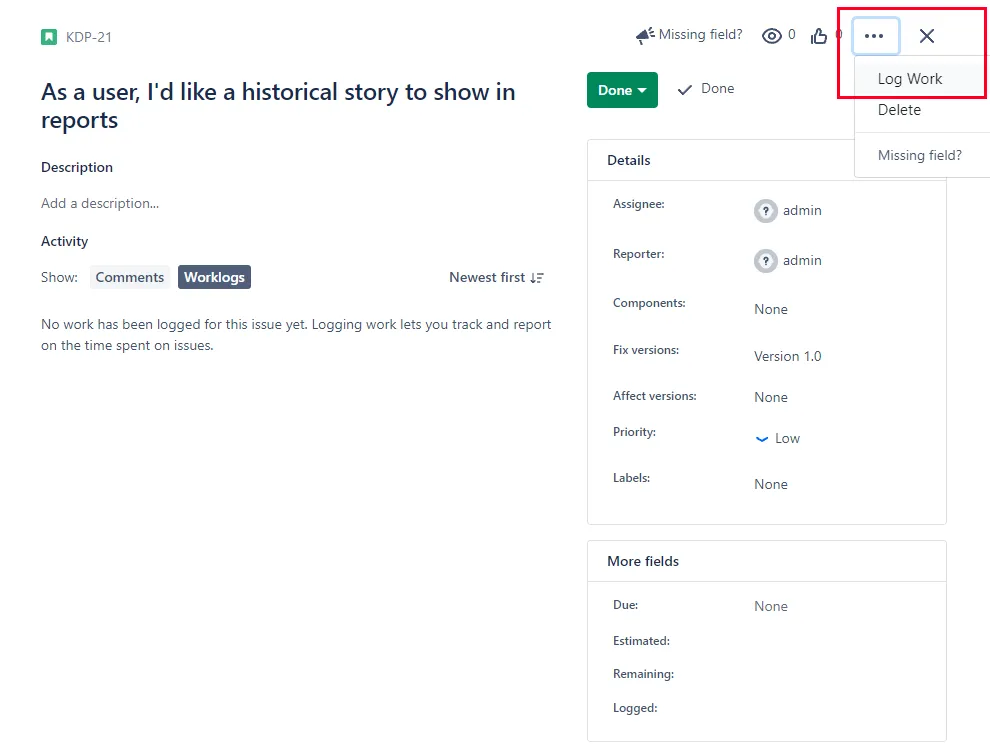The image size is (990, 750).
Task: Click the Reporter value admin
Action: [802, 261]
